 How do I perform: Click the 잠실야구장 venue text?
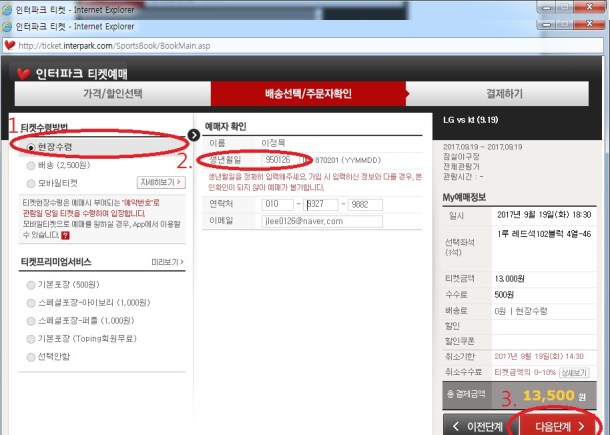click(461, 156)
